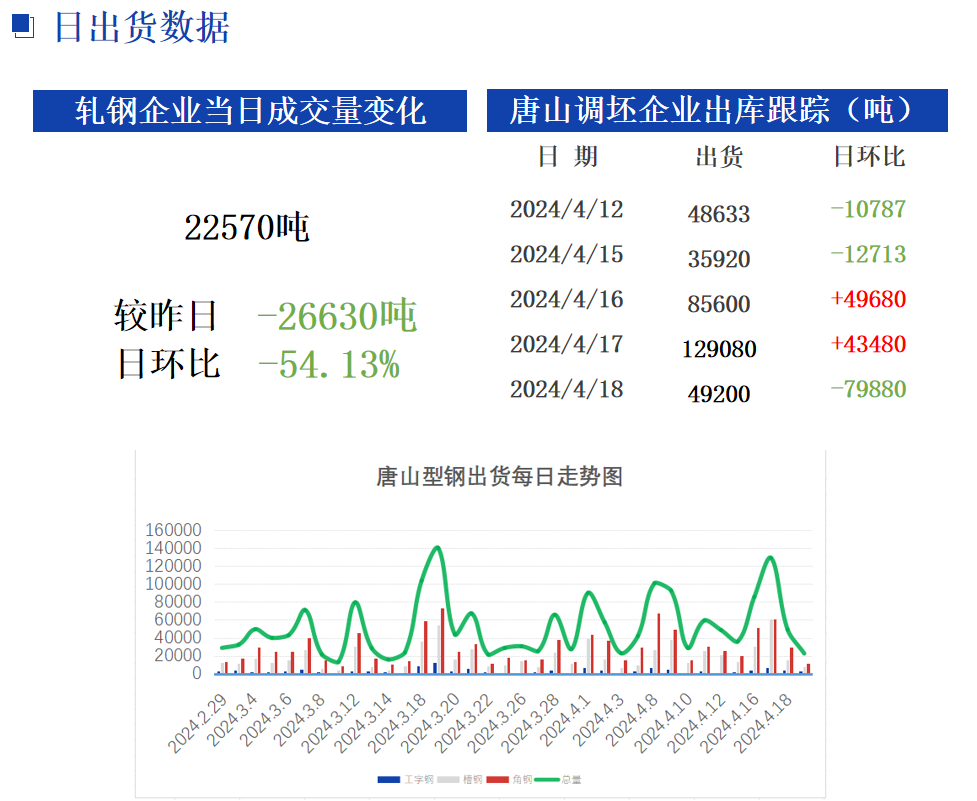This screenshot has height=801, width=977.
Task: Click the -26630吨 change from yesterday
Action: pyautogui.click(x=337, y=317)
